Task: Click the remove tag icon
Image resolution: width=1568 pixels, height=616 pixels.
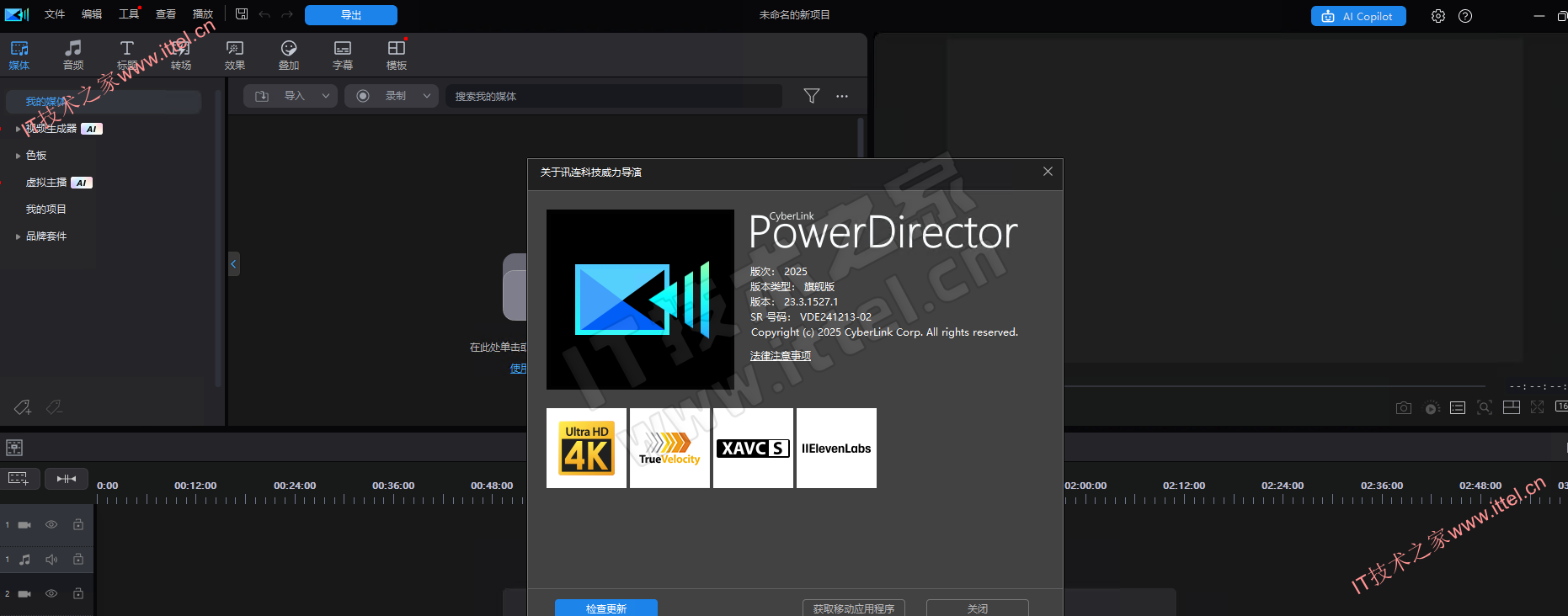Action: 54,407
